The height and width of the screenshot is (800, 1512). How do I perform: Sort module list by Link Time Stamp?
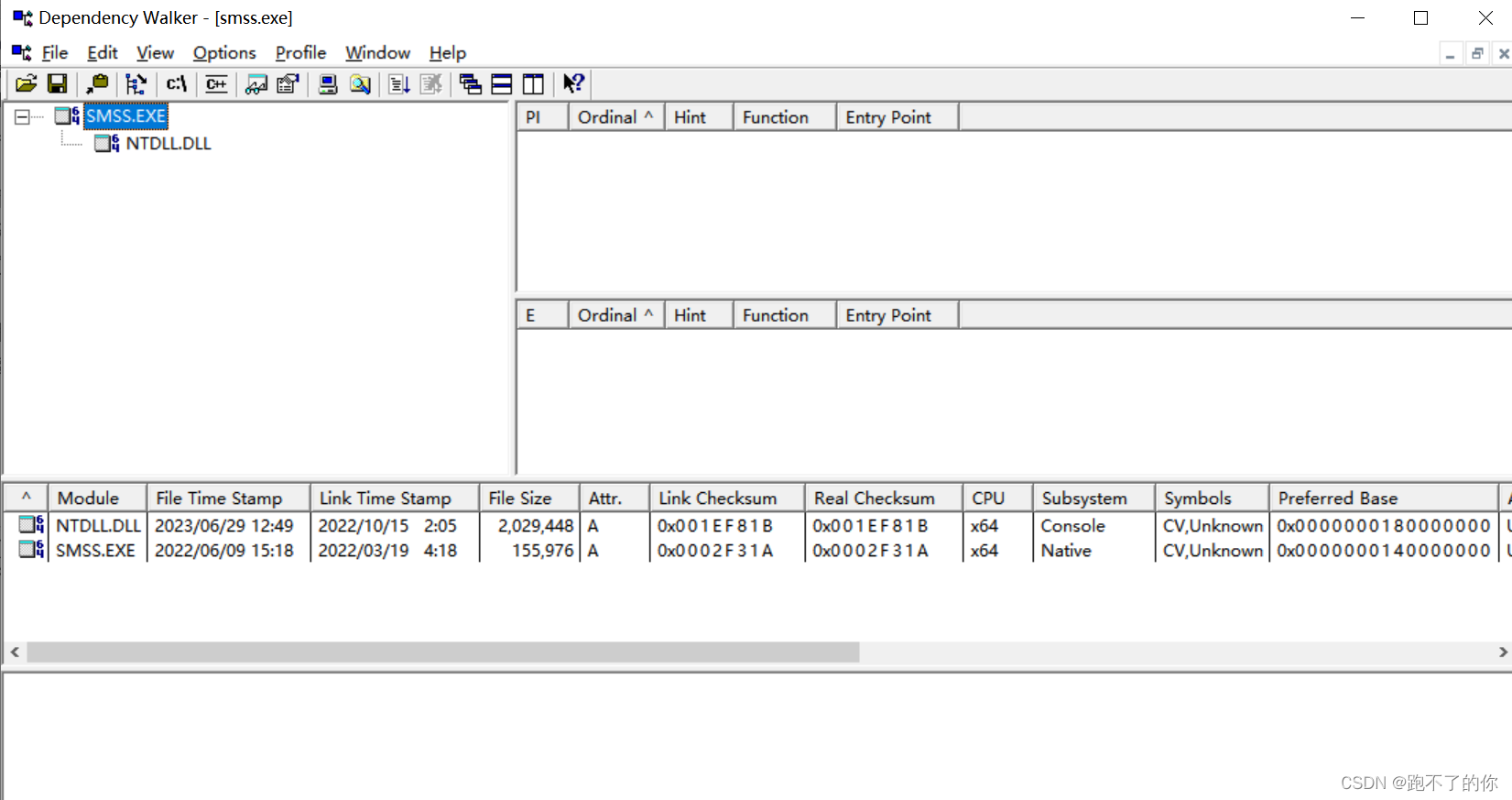point(394,498)
